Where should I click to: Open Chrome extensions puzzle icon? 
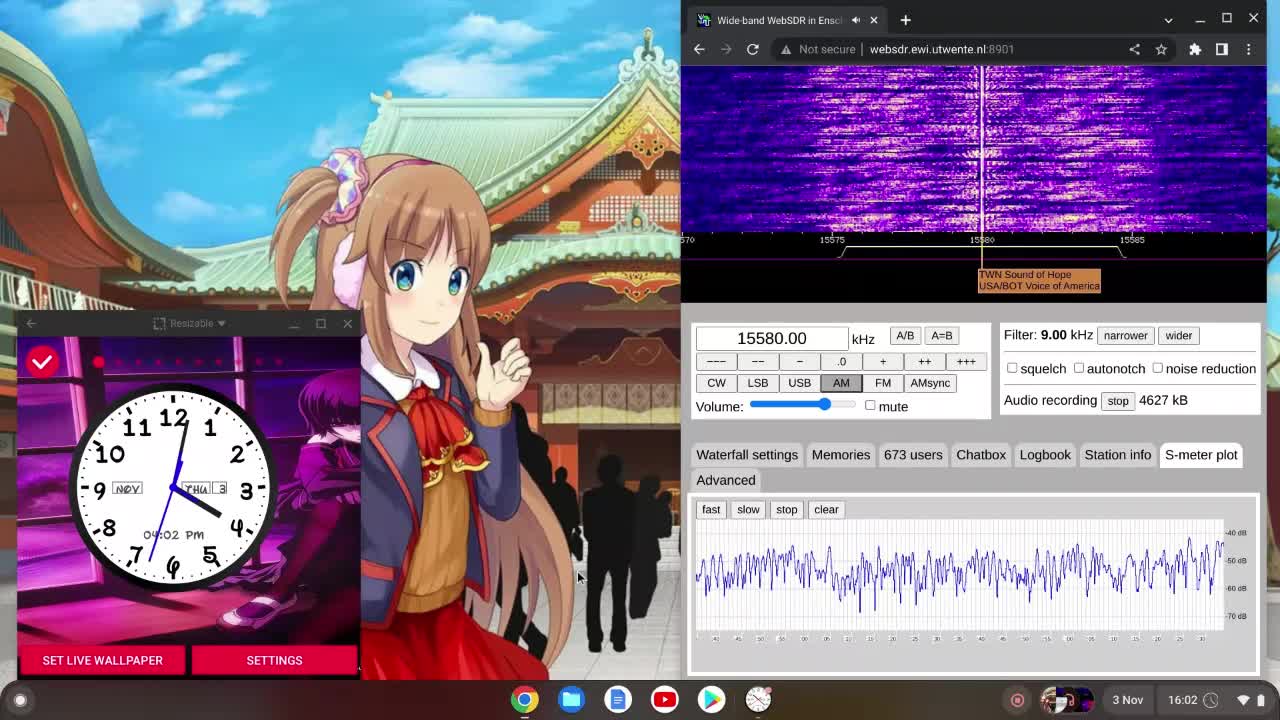1195,49
